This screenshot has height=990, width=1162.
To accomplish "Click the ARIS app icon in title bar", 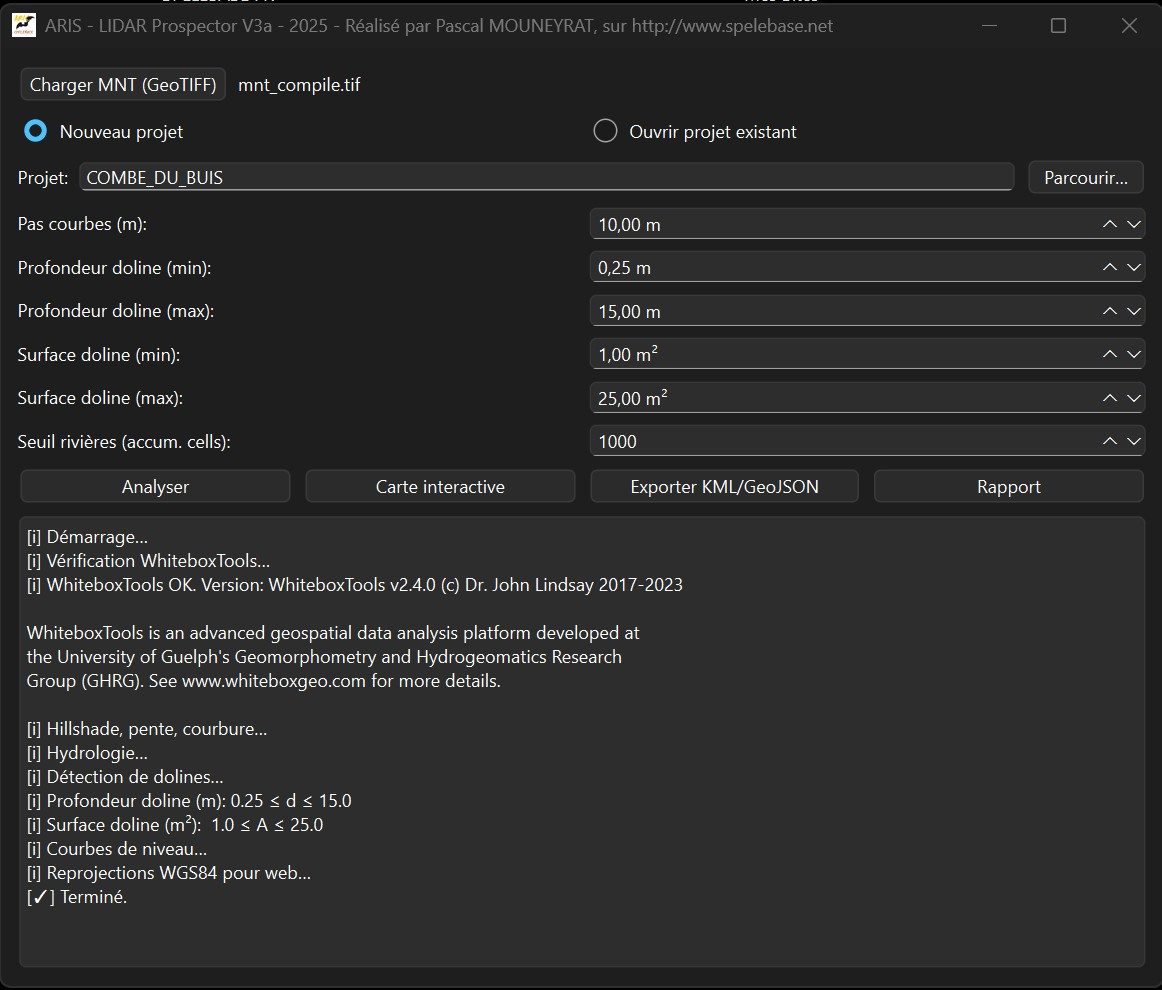I will pos(24,26).
